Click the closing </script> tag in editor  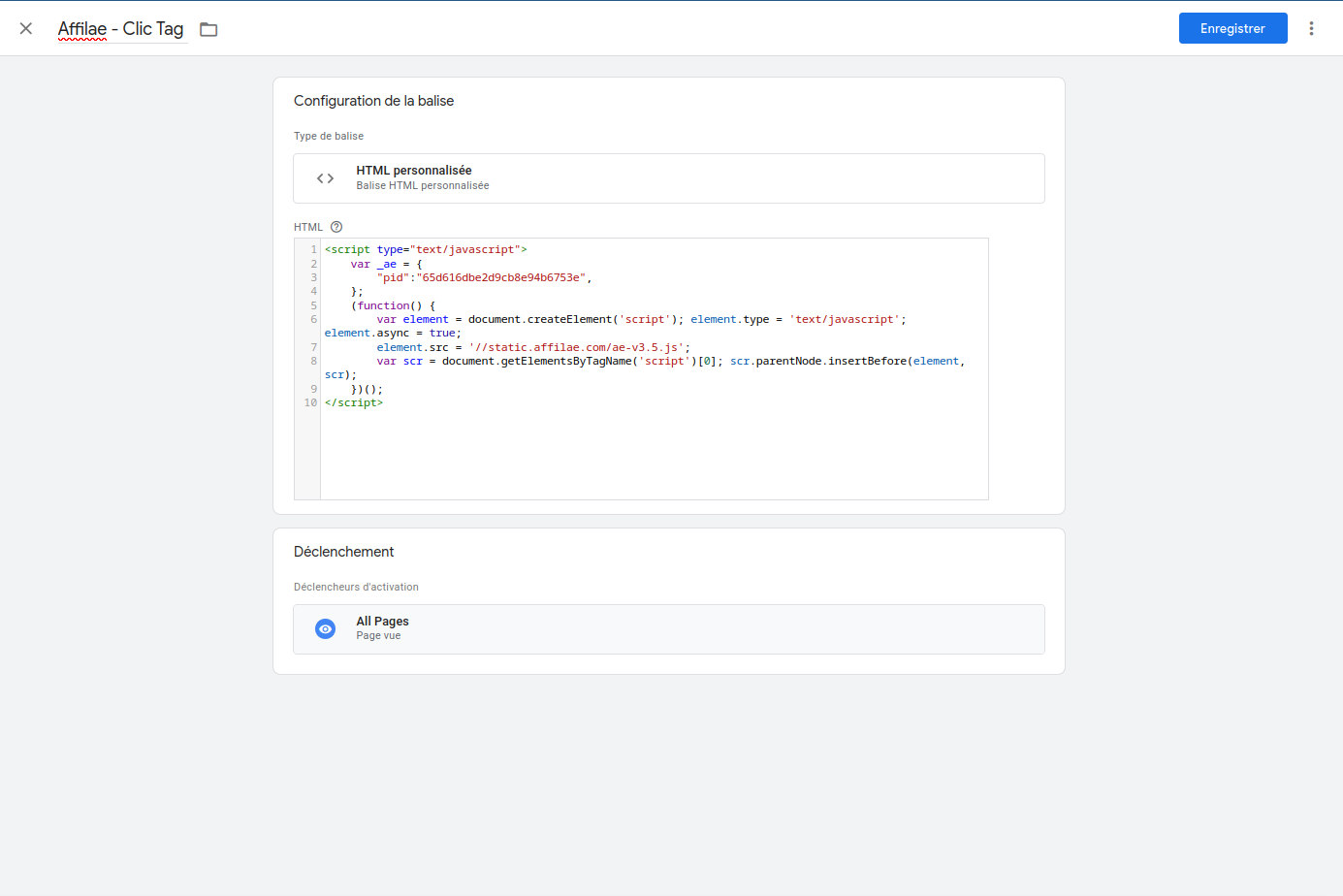tap(354, 403)
